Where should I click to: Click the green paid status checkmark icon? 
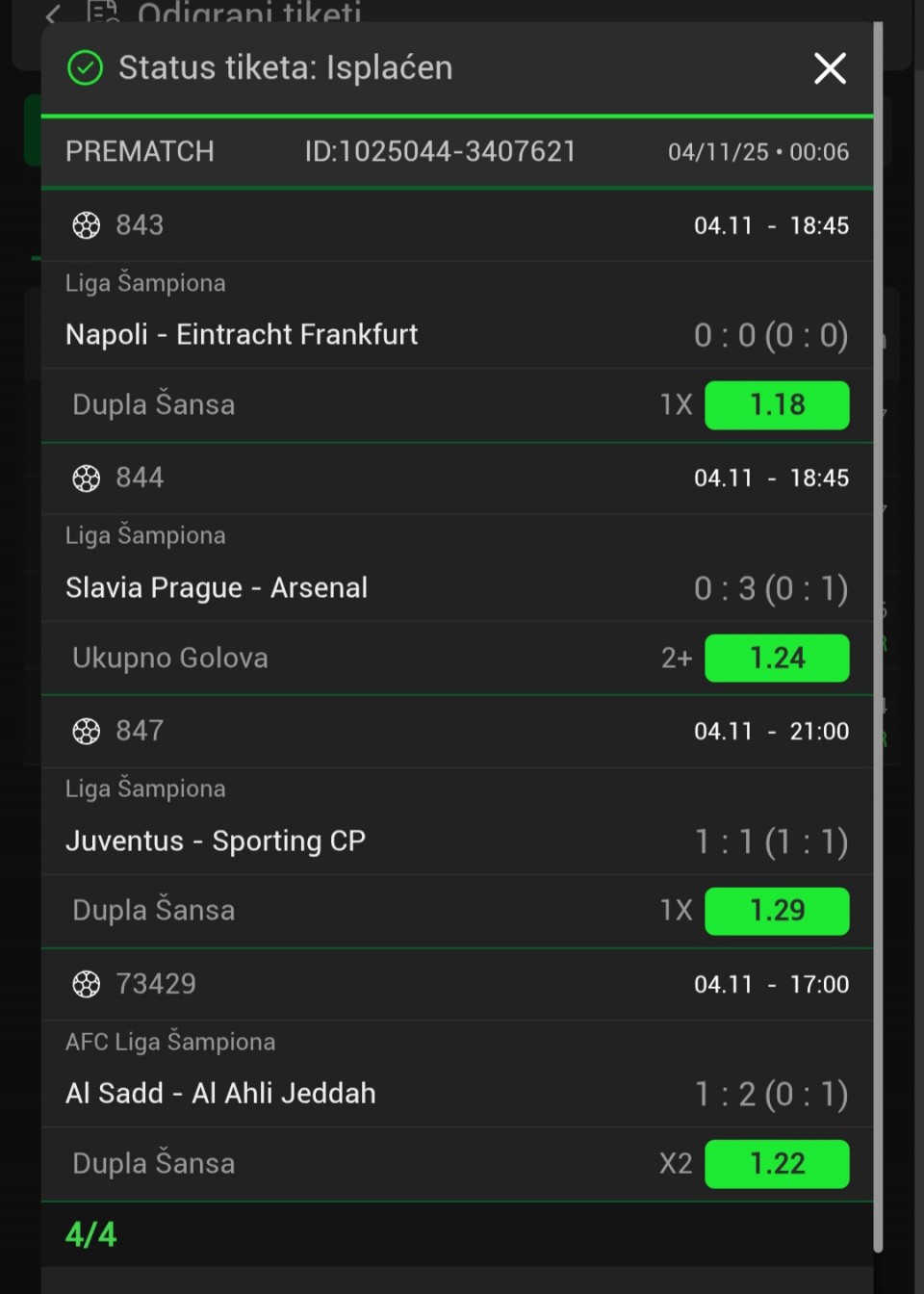[x=86, y=68]
